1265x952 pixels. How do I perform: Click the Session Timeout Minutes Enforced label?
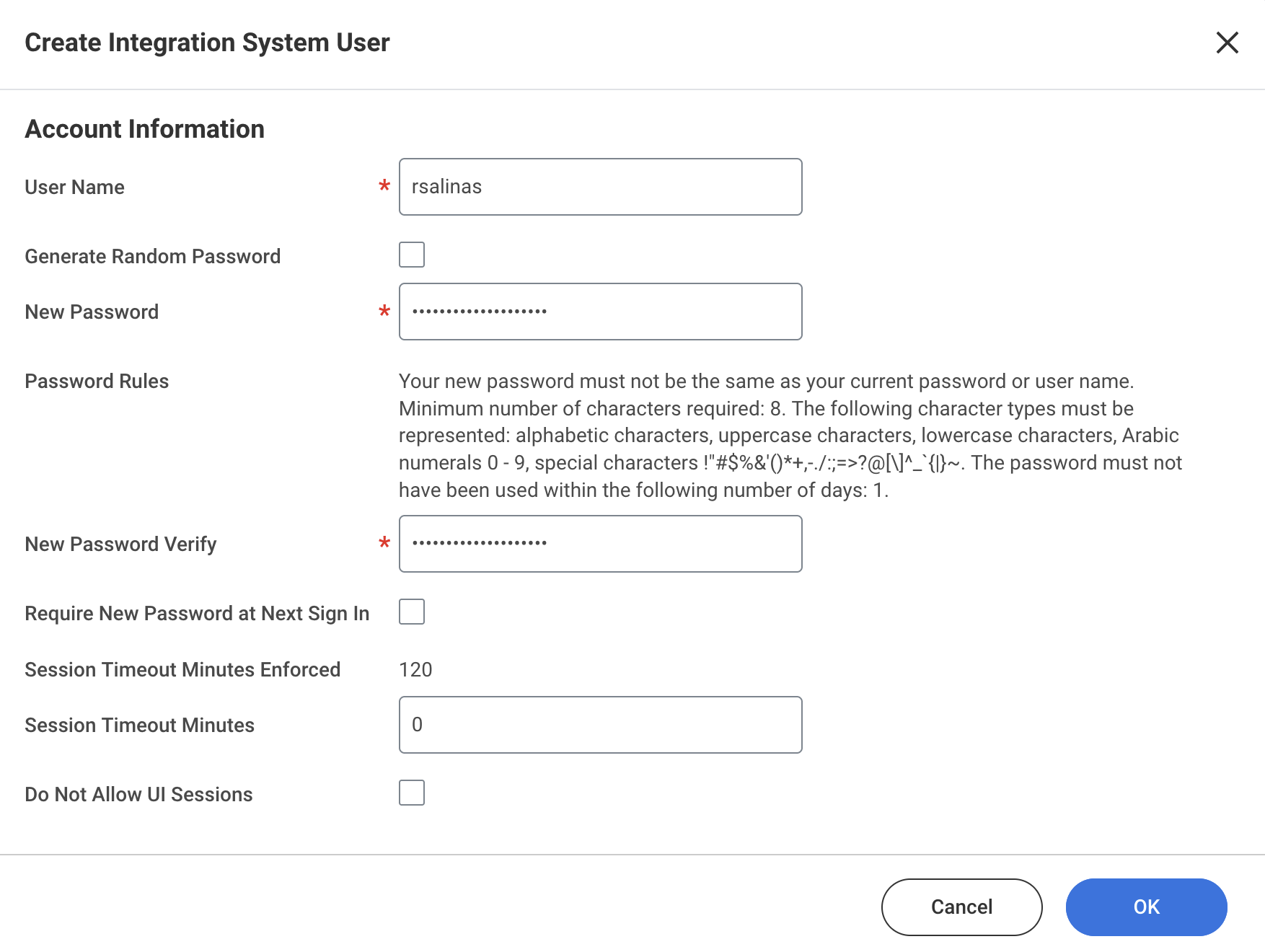pos(182,669)
